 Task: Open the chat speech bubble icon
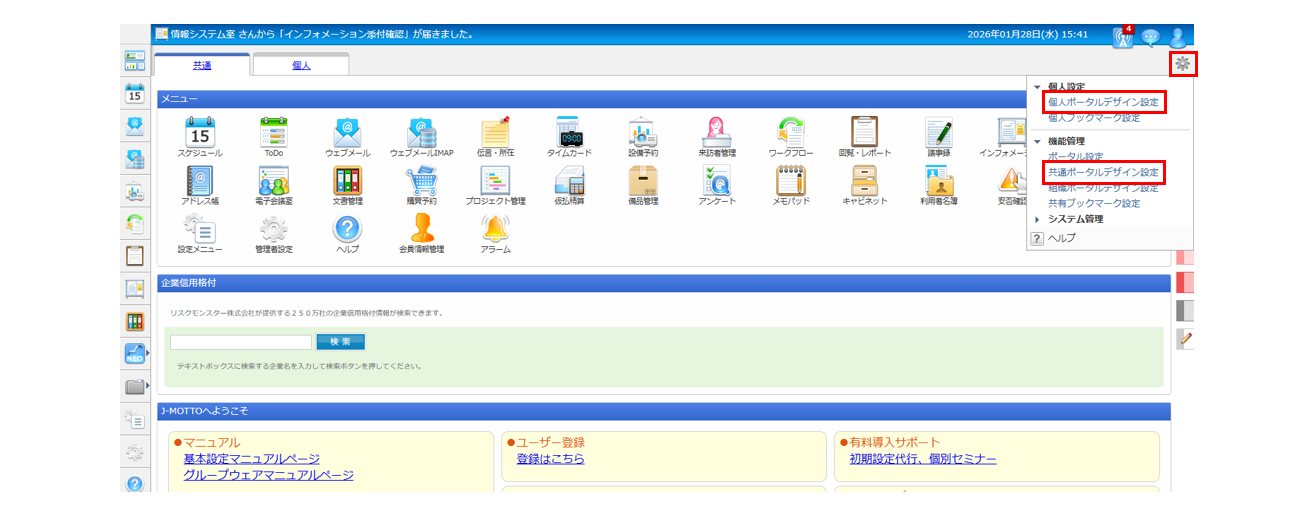click(1151, 37)
